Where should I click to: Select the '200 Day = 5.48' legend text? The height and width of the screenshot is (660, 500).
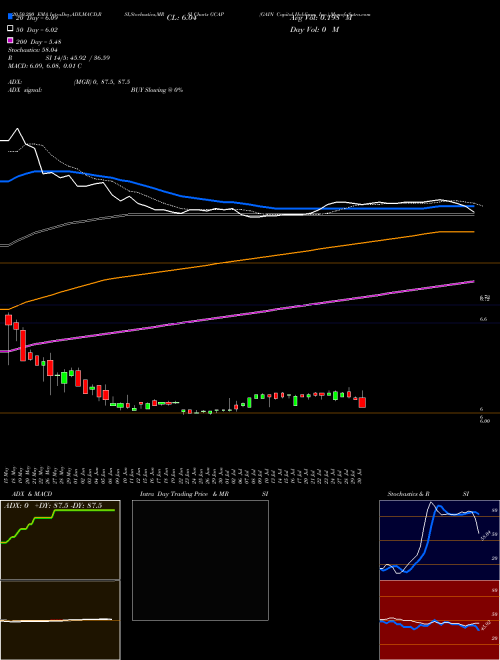(x=39, y=42)
